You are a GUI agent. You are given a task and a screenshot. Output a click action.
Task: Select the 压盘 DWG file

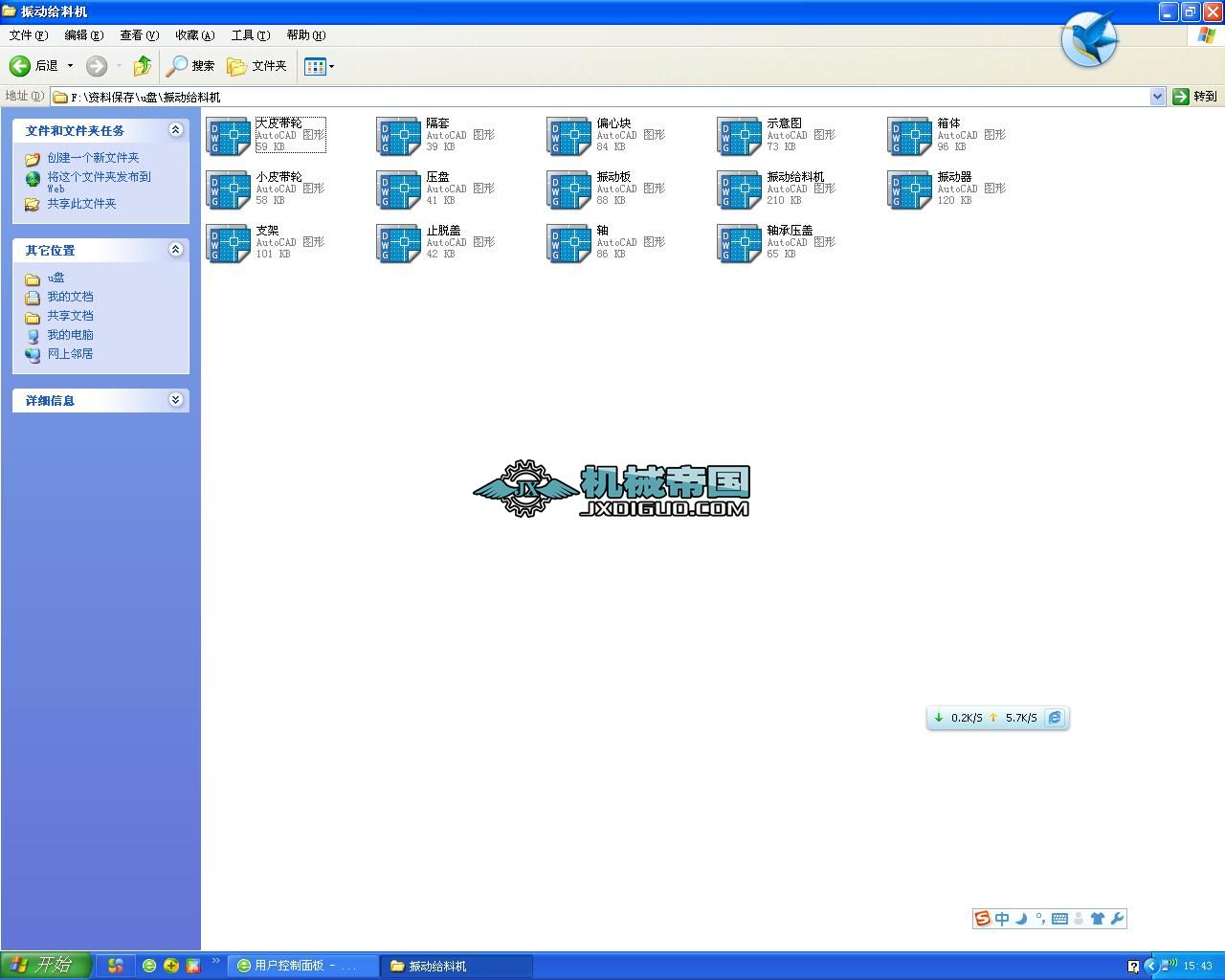tap(436, 189)
